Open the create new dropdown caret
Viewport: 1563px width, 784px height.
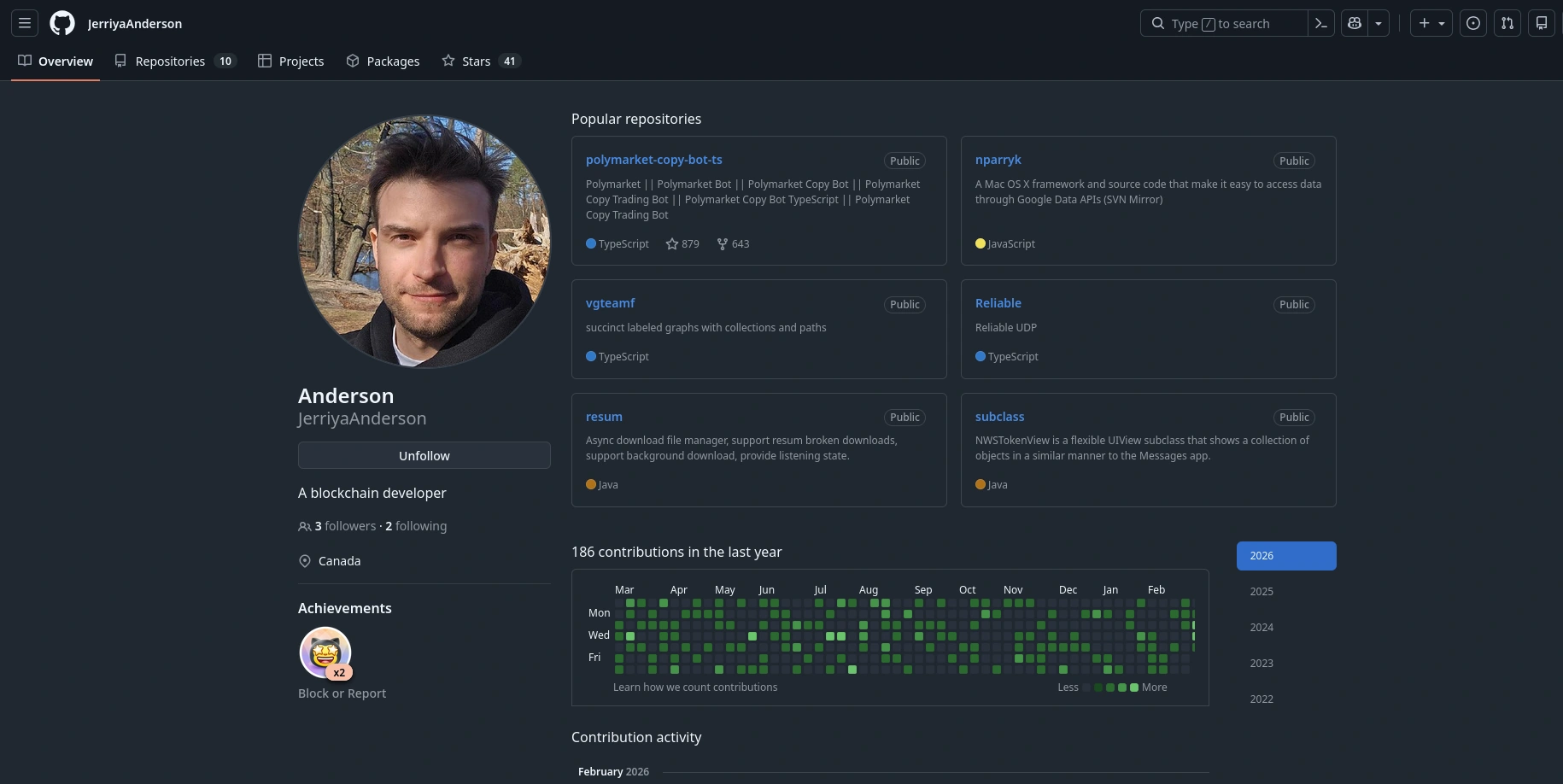point(1442,23)
